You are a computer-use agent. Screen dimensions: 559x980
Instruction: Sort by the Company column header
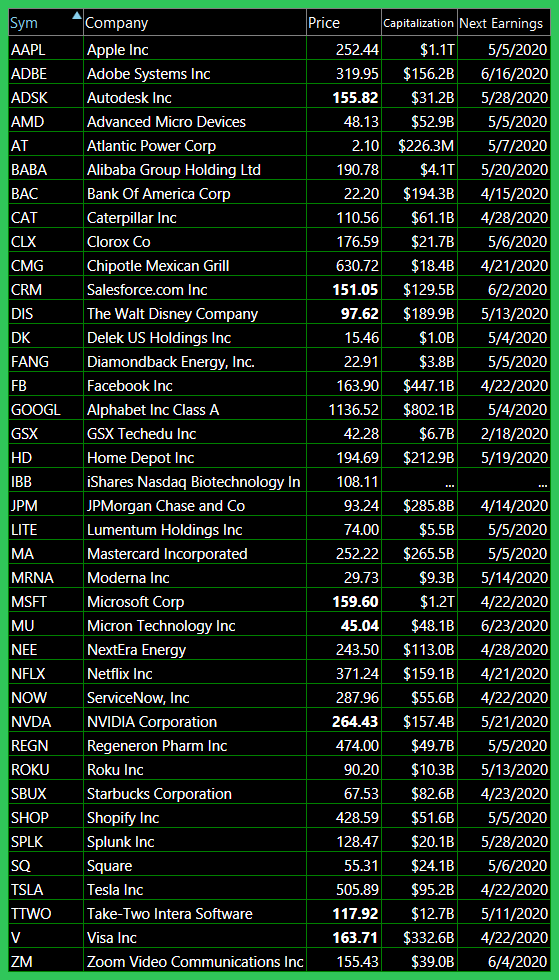pos(194,24)
